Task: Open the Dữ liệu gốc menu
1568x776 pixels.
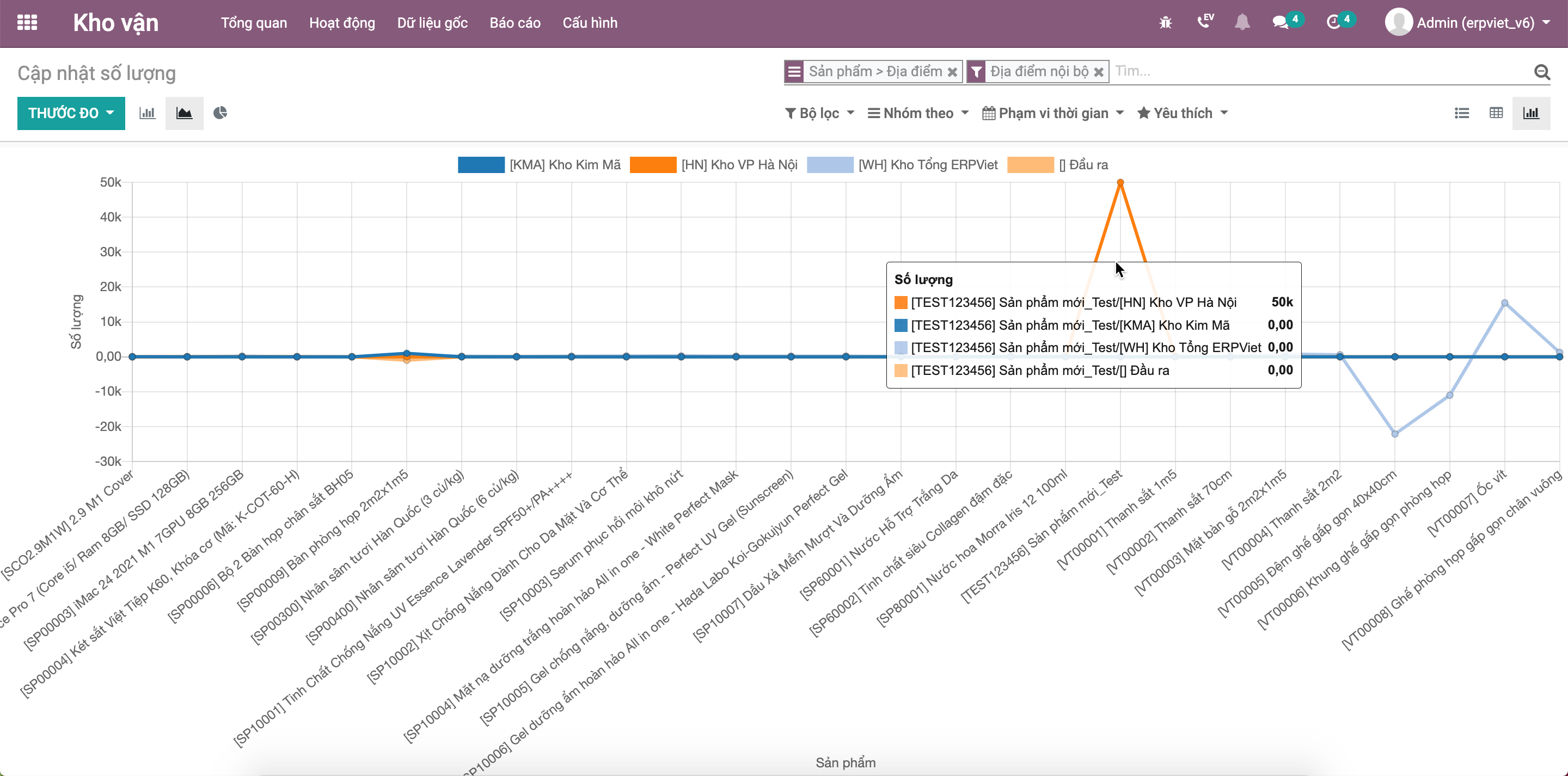Action: tap(432, 23)
